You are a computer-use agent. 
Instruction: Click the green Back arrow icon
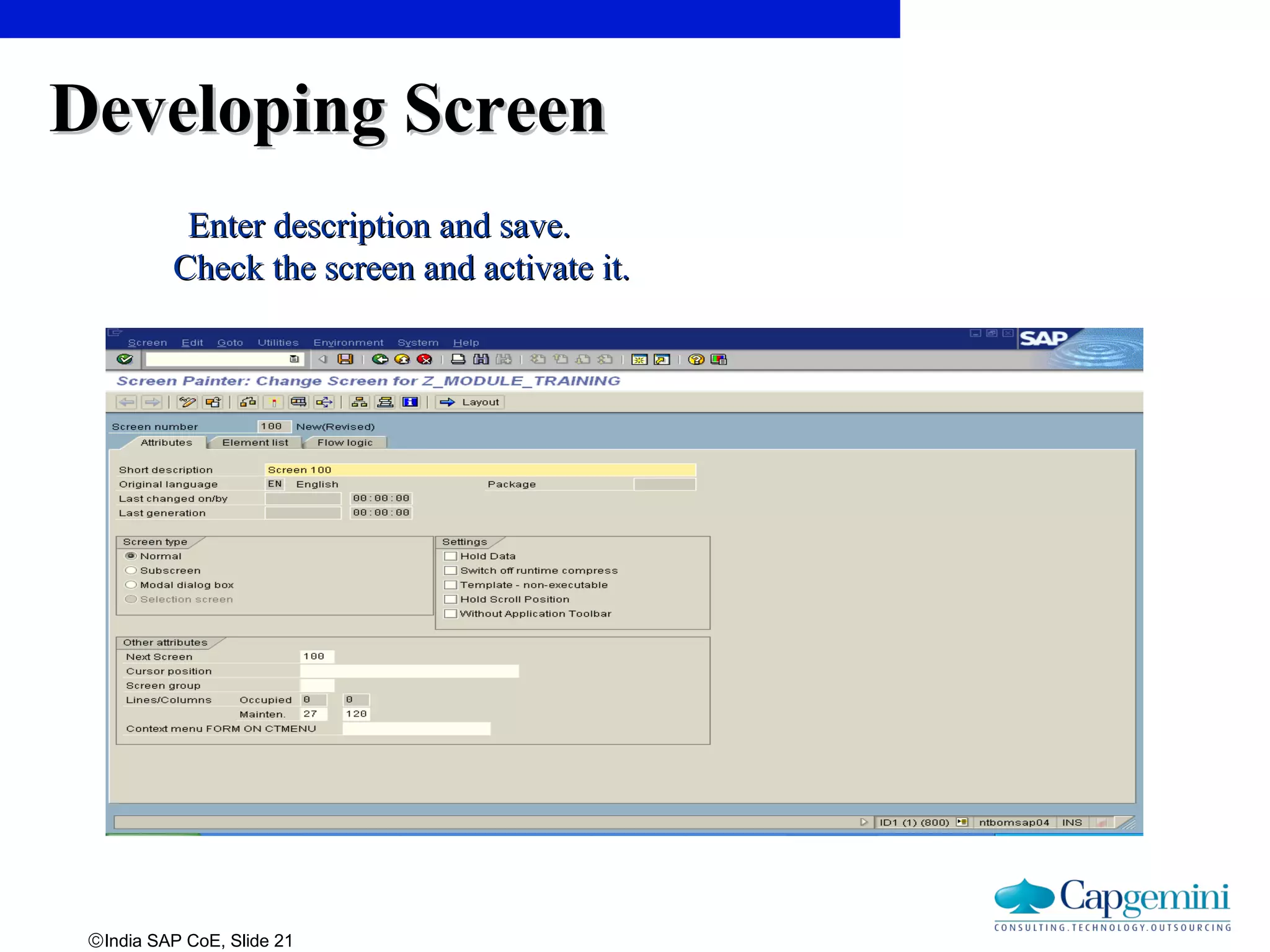click(380, 359)
